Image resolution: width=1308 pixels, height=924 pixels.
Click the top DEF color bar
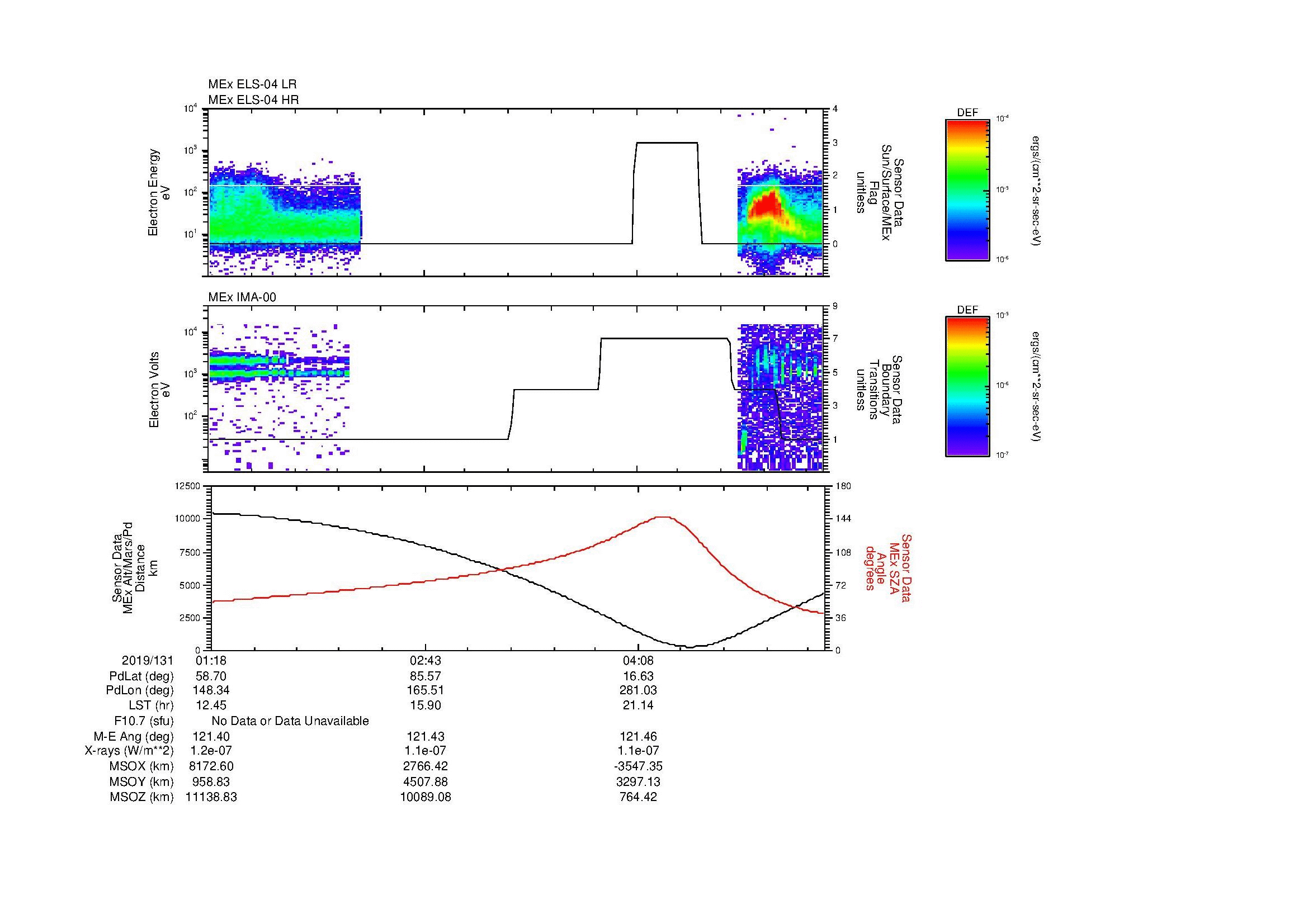pyautogui.click(x=967, y=189)
